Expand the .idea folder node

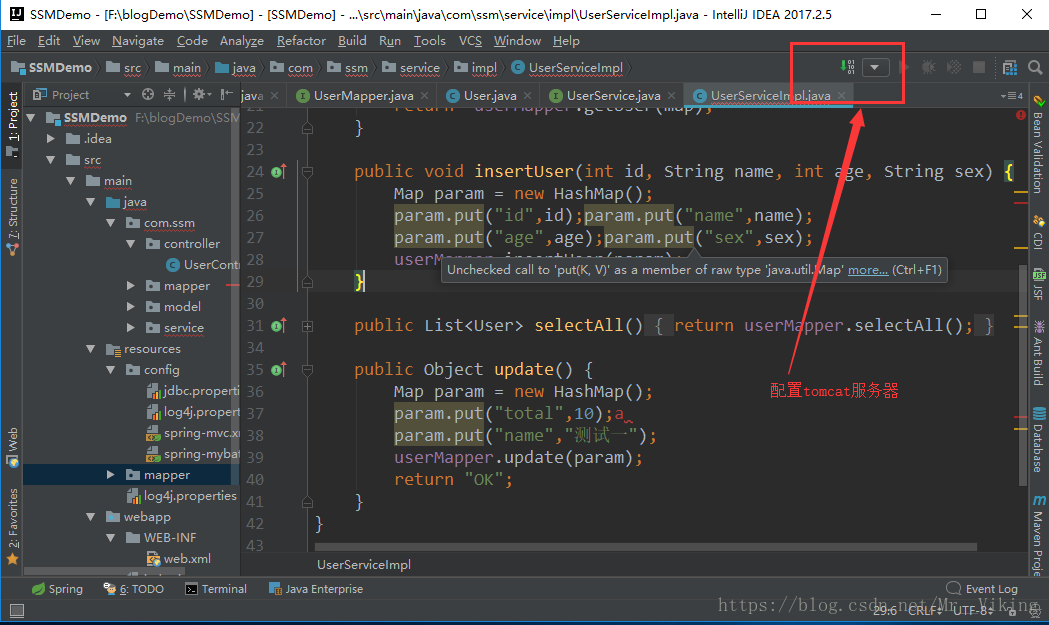51,139
